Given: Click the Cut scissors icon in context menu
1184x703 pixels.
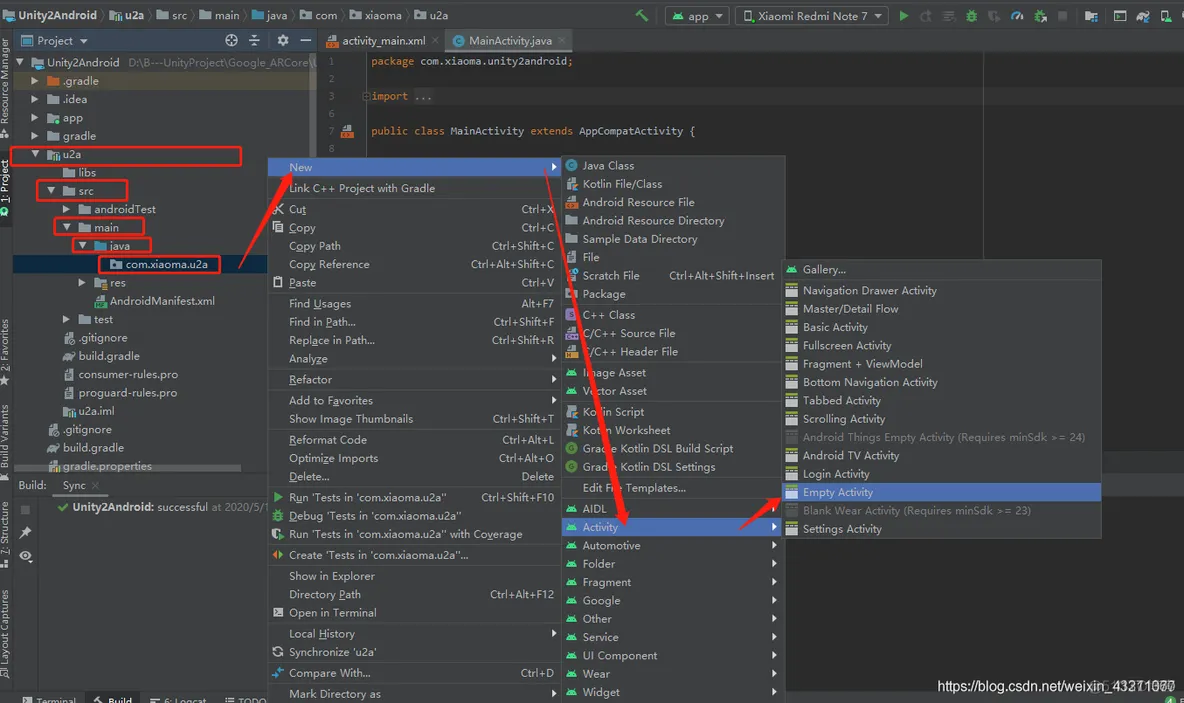Looking at the screenshot, I should coord(278,209).
